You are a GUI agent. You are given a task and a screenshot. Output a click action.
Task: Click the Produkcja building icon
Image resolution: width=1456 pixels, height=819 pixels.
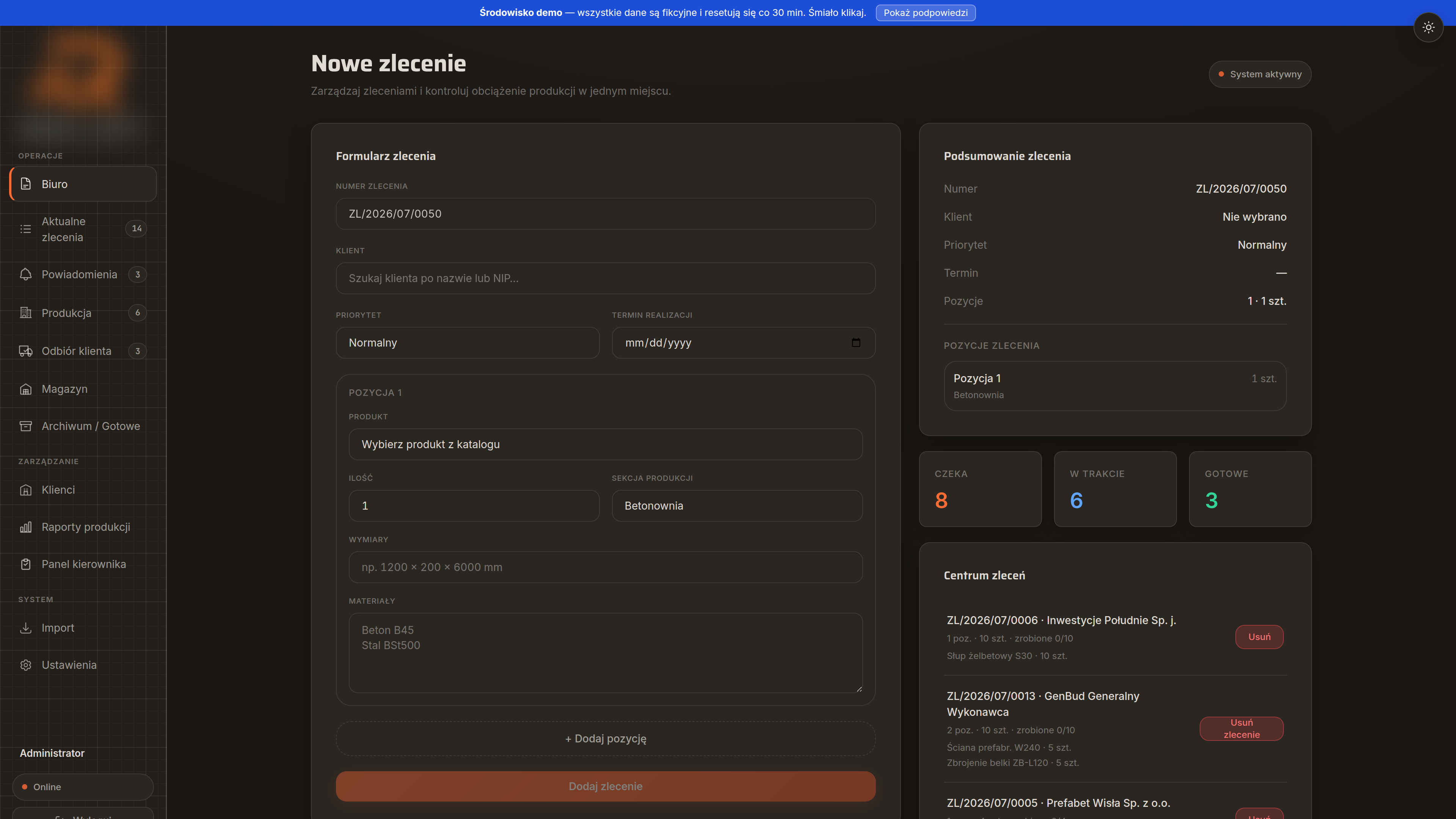tap(25, 312)
